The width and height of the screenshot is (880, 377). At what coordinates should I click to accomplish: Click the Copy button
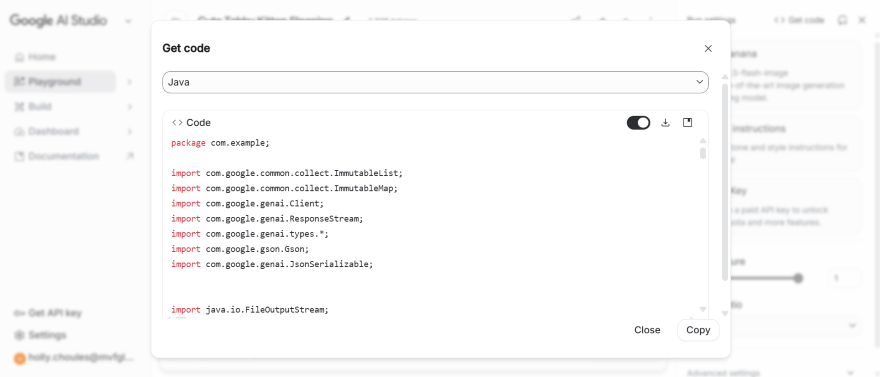point(698,330)
